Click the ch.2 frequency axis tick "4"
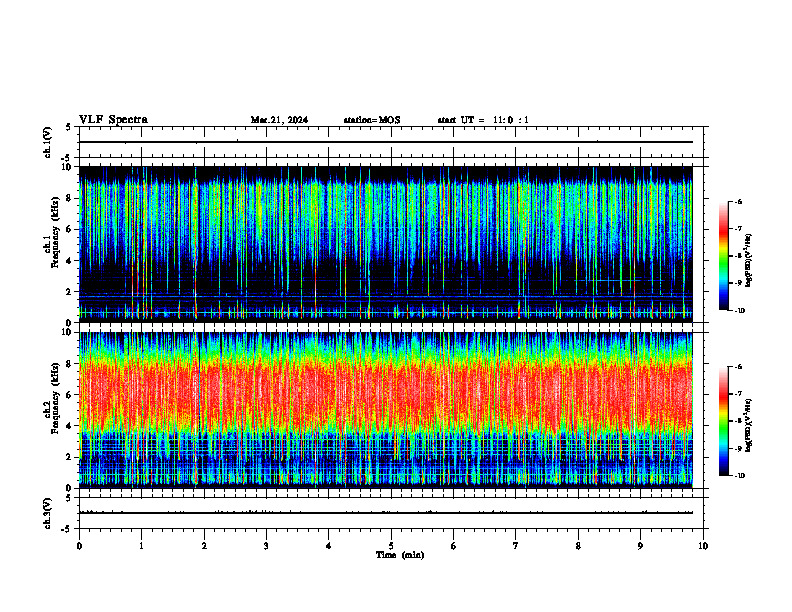792x612 pixels. tap(70, 426)
